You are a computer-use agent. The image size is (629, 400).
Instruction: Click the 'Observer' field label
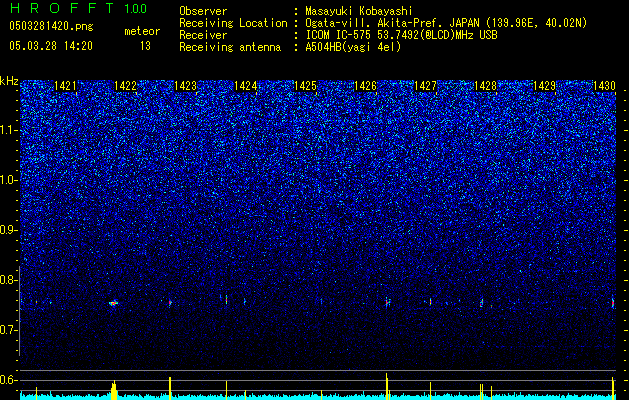[x=203, y=11]
